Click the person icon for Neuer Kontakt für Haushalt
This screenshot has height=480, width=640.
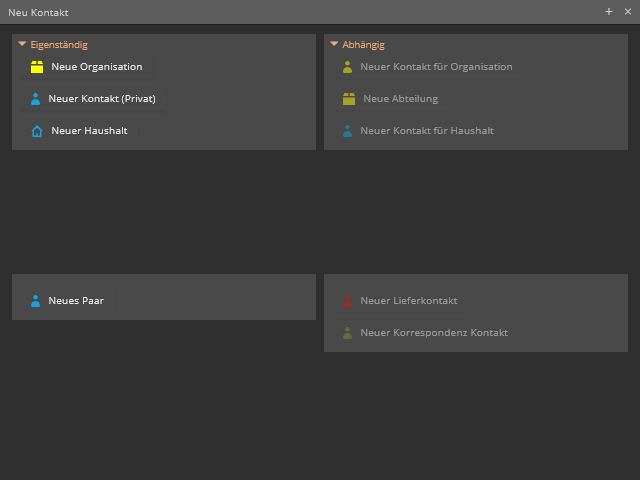coord(347,131)
